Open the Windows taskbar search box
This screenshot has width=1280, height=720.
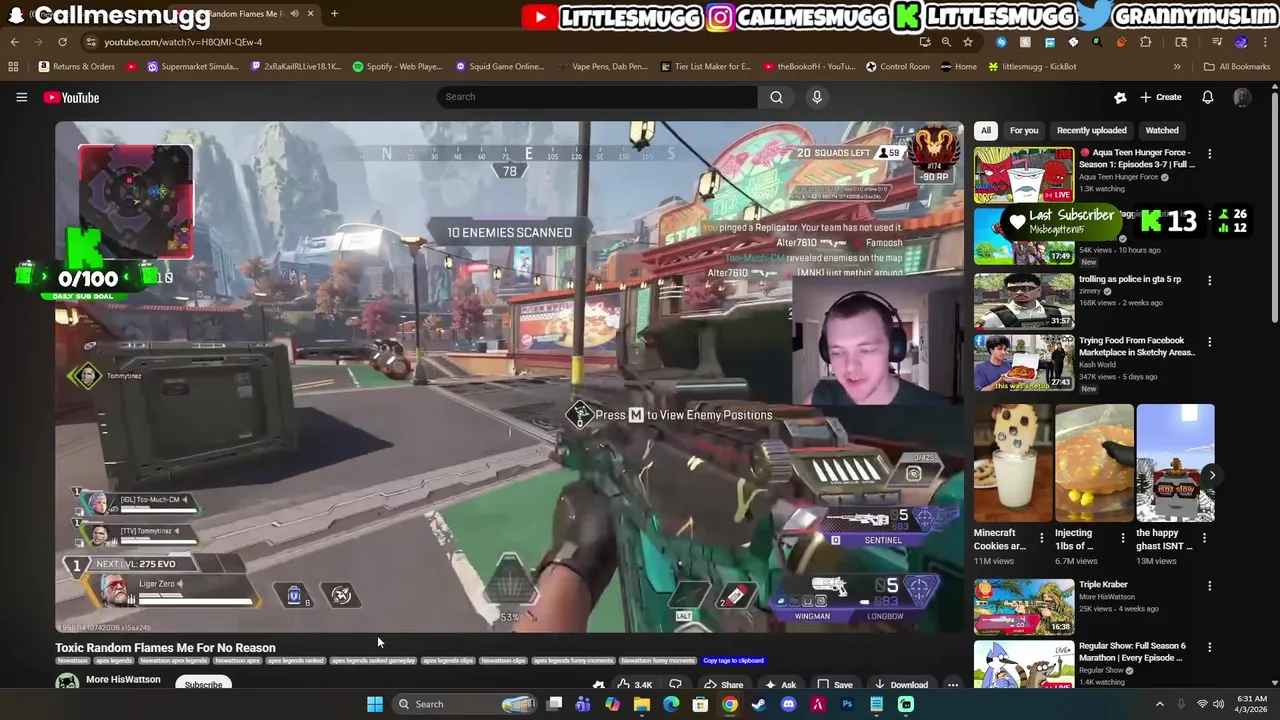pyautogui.click(x=463, y=704)
